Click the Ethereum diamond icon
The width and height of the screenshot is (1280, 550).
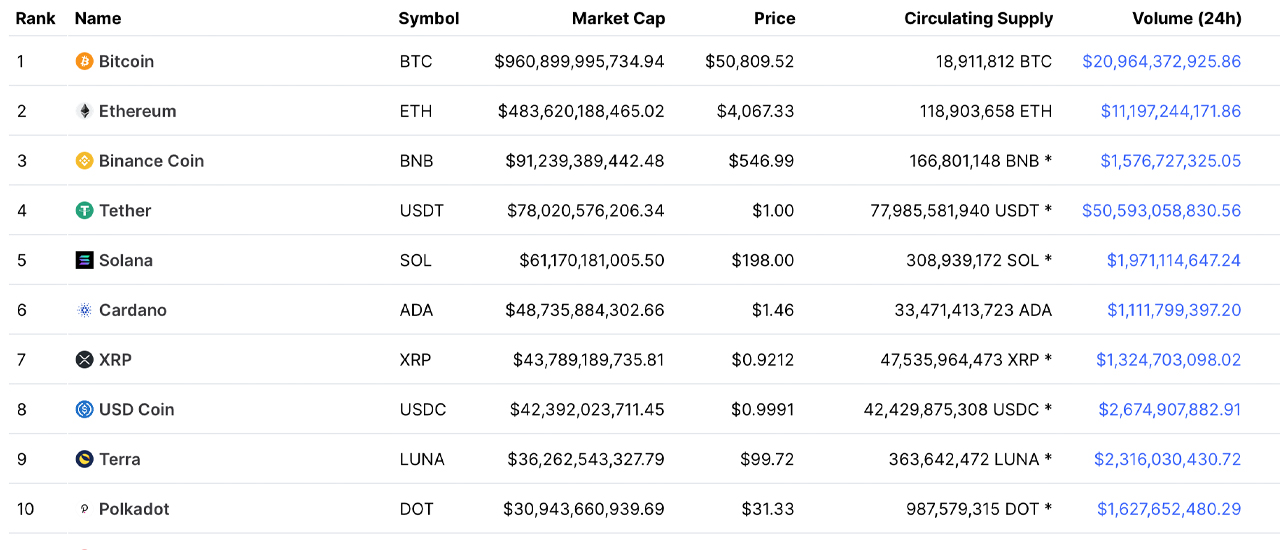85,111
